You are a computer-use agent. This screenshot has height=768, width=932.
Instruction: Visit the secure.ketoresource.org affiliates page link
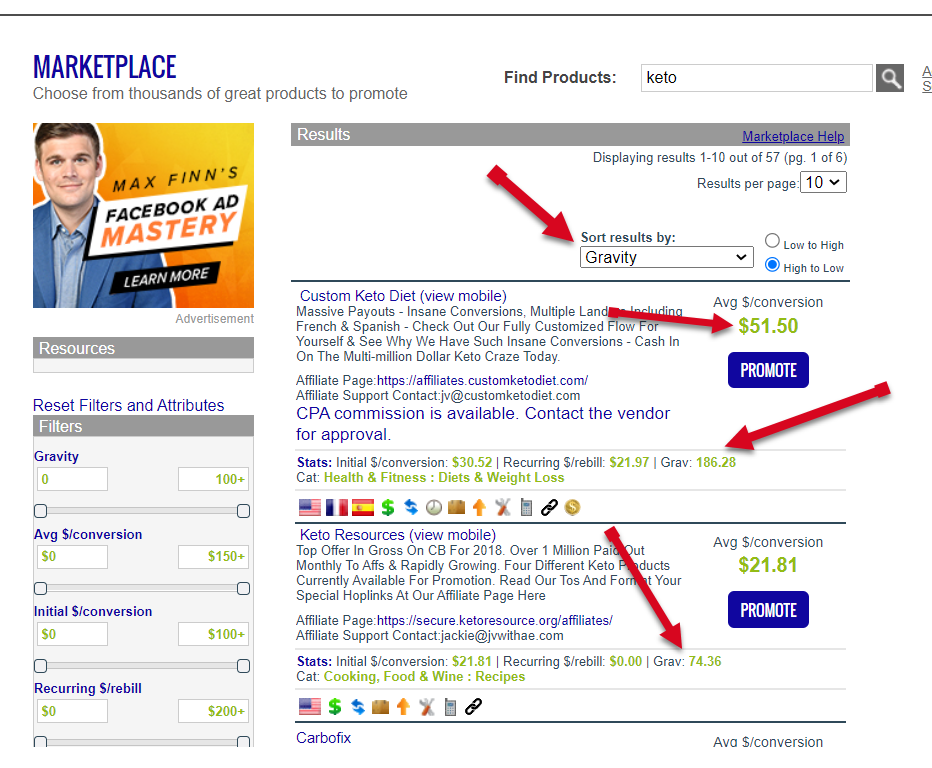tap(495, 620)
